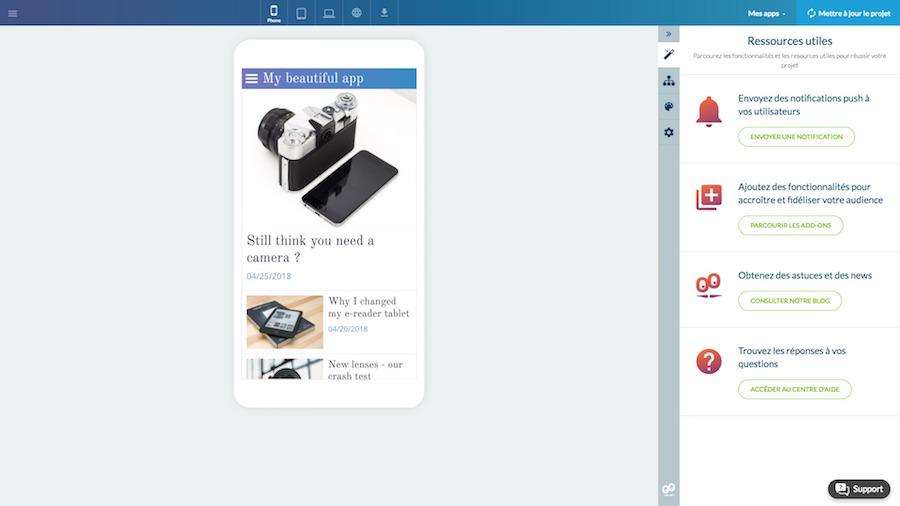Switch to laptop preview mode
The height and width of the screenshot is (506, 900).
[x=328, y=13]
